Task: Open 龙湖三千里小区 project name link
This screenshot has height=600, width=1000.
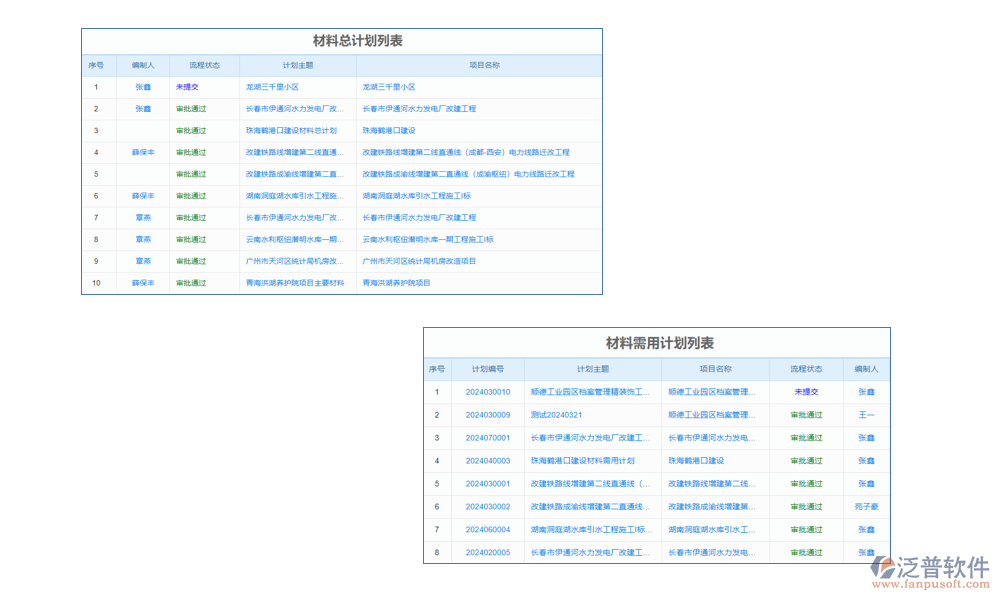Action: pyautogui.click(x=388, y=87)
